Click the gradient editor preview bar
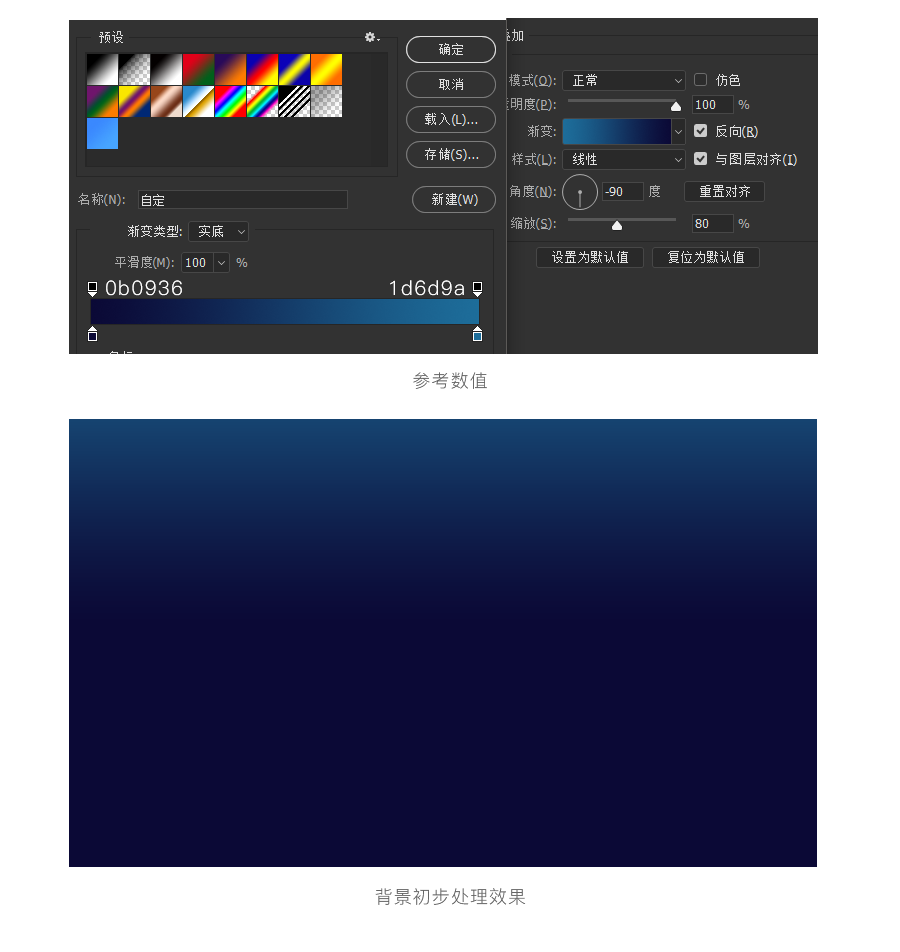The height and width of the screenshot is (952, 900). [285, 311]
